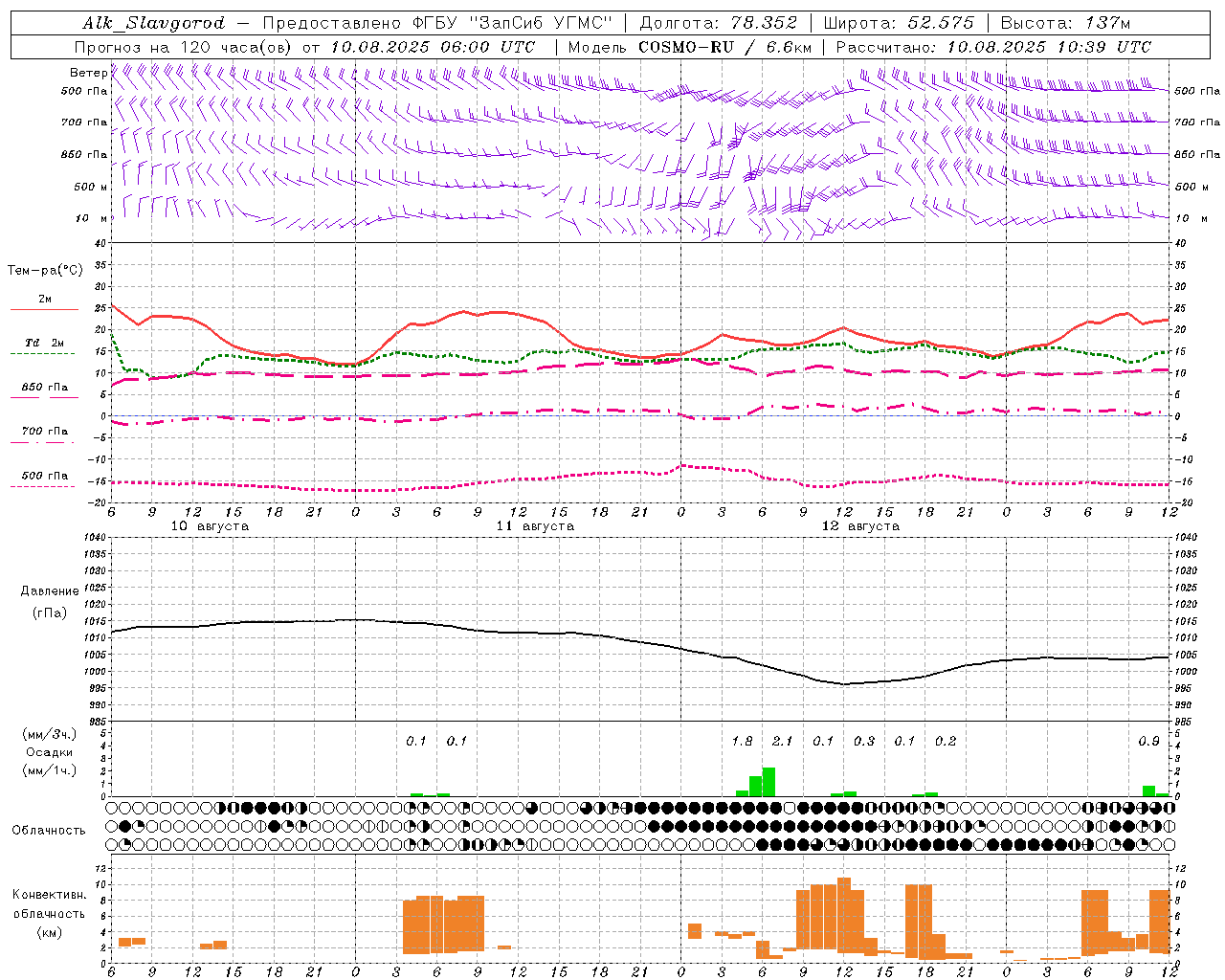Click the '1.8' precipitation value

click(742, 742)
